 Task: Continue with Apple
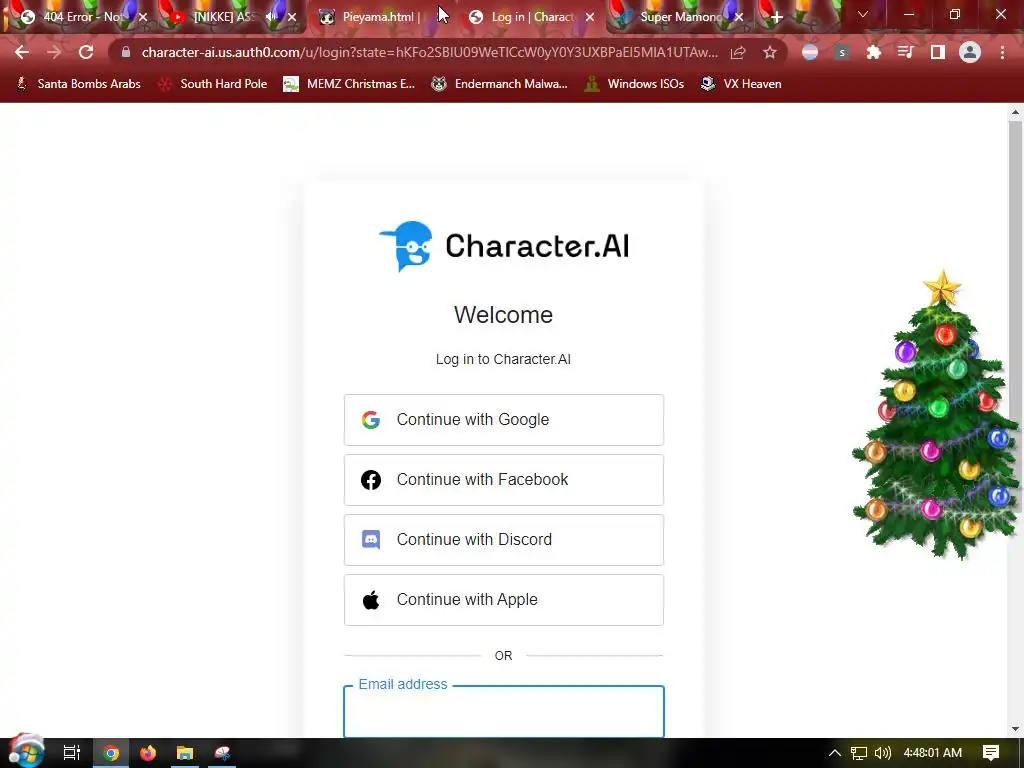[x=504, y=600]
